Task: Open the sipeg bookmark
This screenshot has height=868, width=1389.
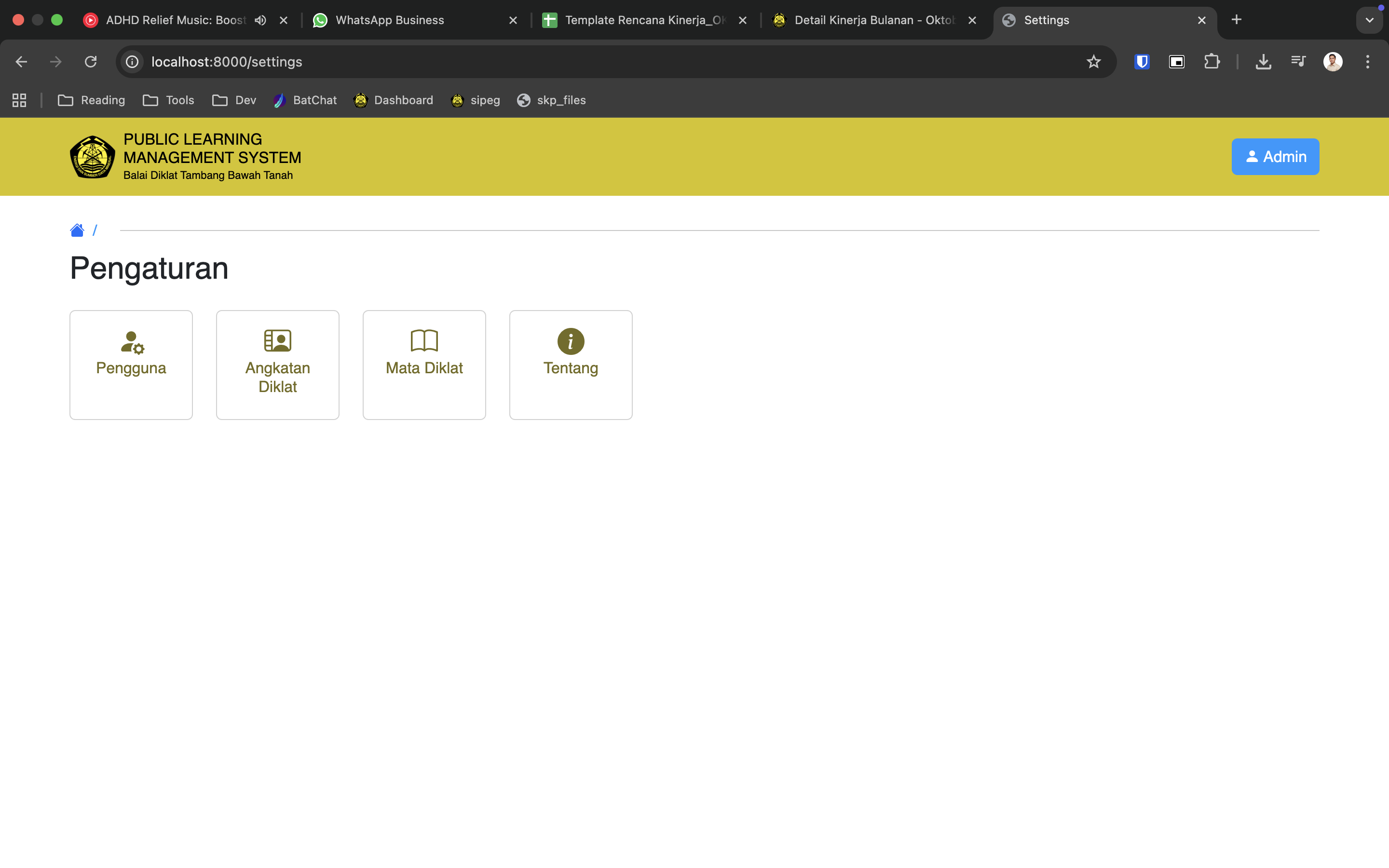Action: click(476, 100)
